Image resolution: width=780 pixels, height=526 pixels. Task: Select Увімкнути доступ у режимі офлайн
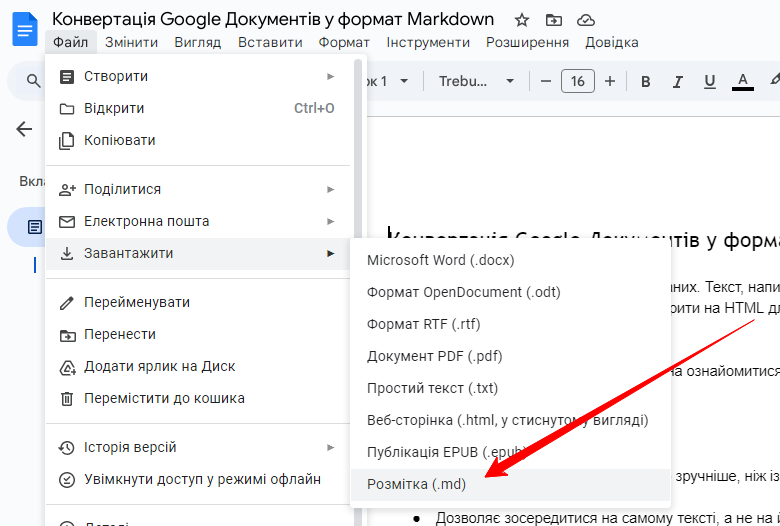198,480
